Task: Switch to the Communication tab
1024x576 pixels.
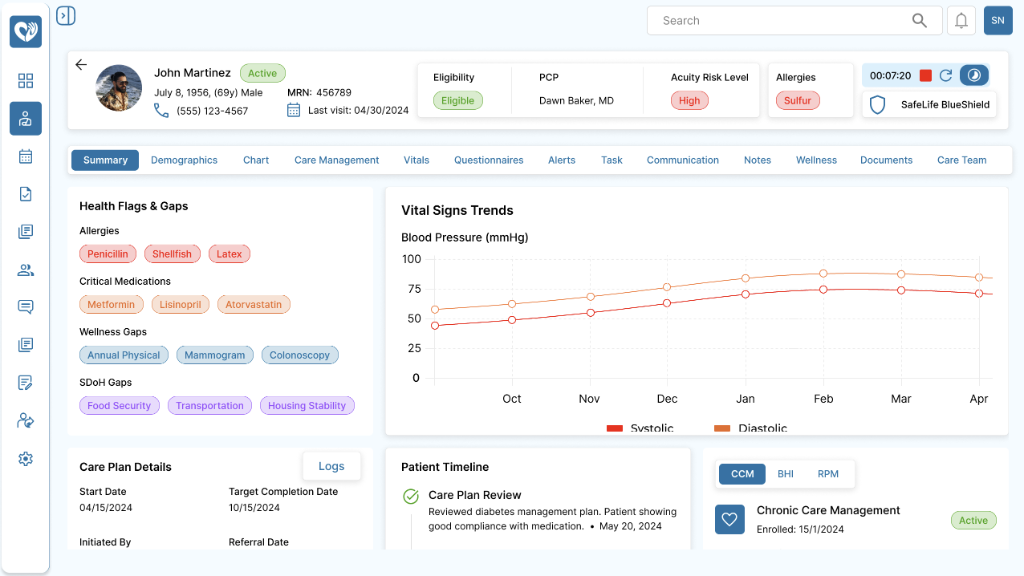Action: coord(682,160)
